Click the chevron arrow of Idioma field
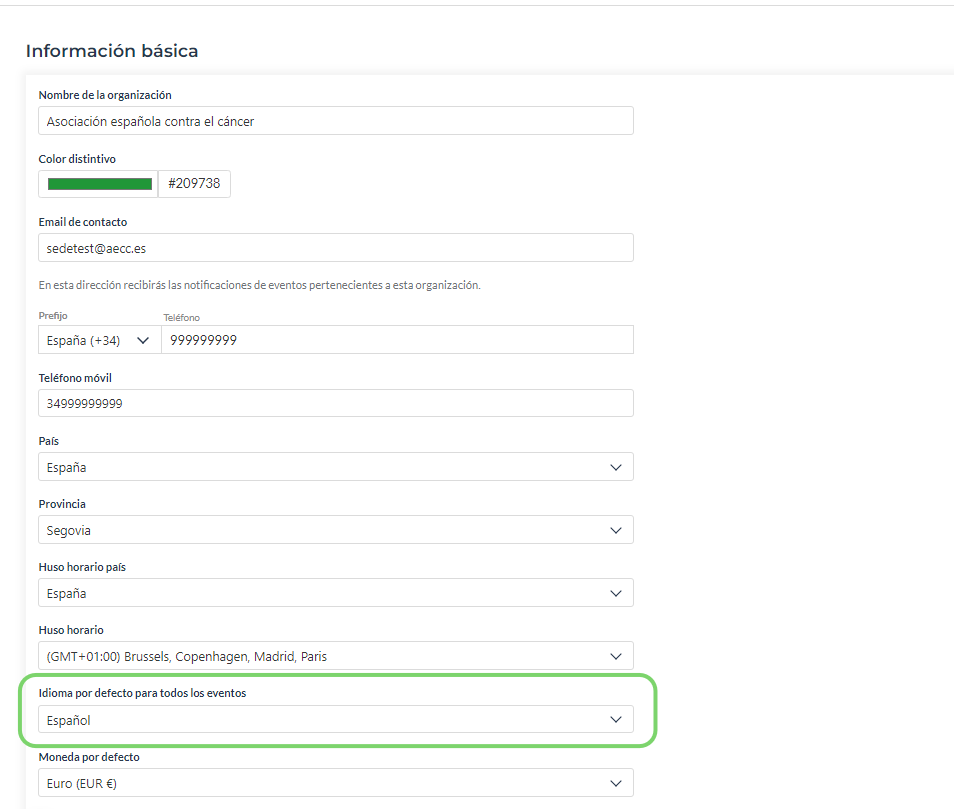Screen dimensions: 954x809 pos(616,720)
